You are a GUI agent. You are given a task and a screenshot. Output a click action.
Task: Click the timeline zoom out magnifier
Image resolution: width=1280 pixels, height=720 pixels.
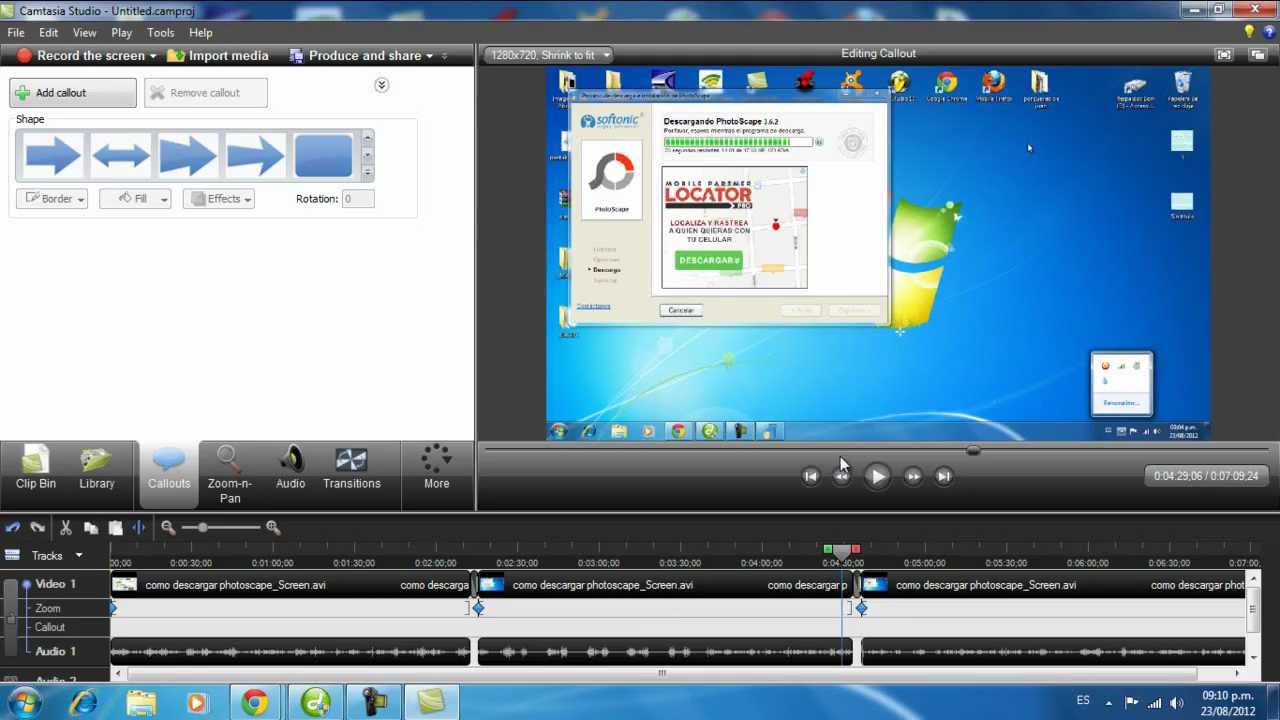[168, 527]
